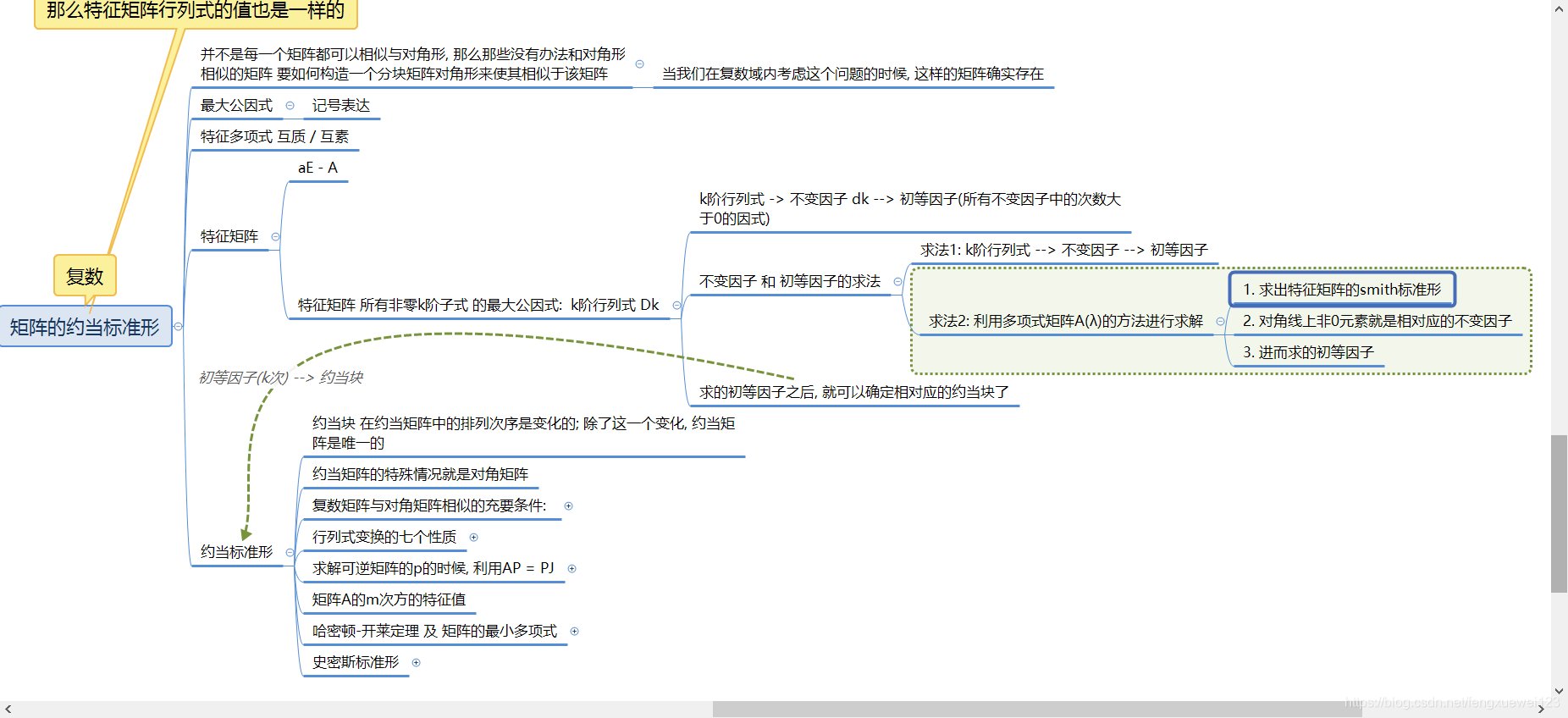Screen dimensions: 1568x718
Task: Select the 当我们在复数域内 node
Action: coord(853,75)
